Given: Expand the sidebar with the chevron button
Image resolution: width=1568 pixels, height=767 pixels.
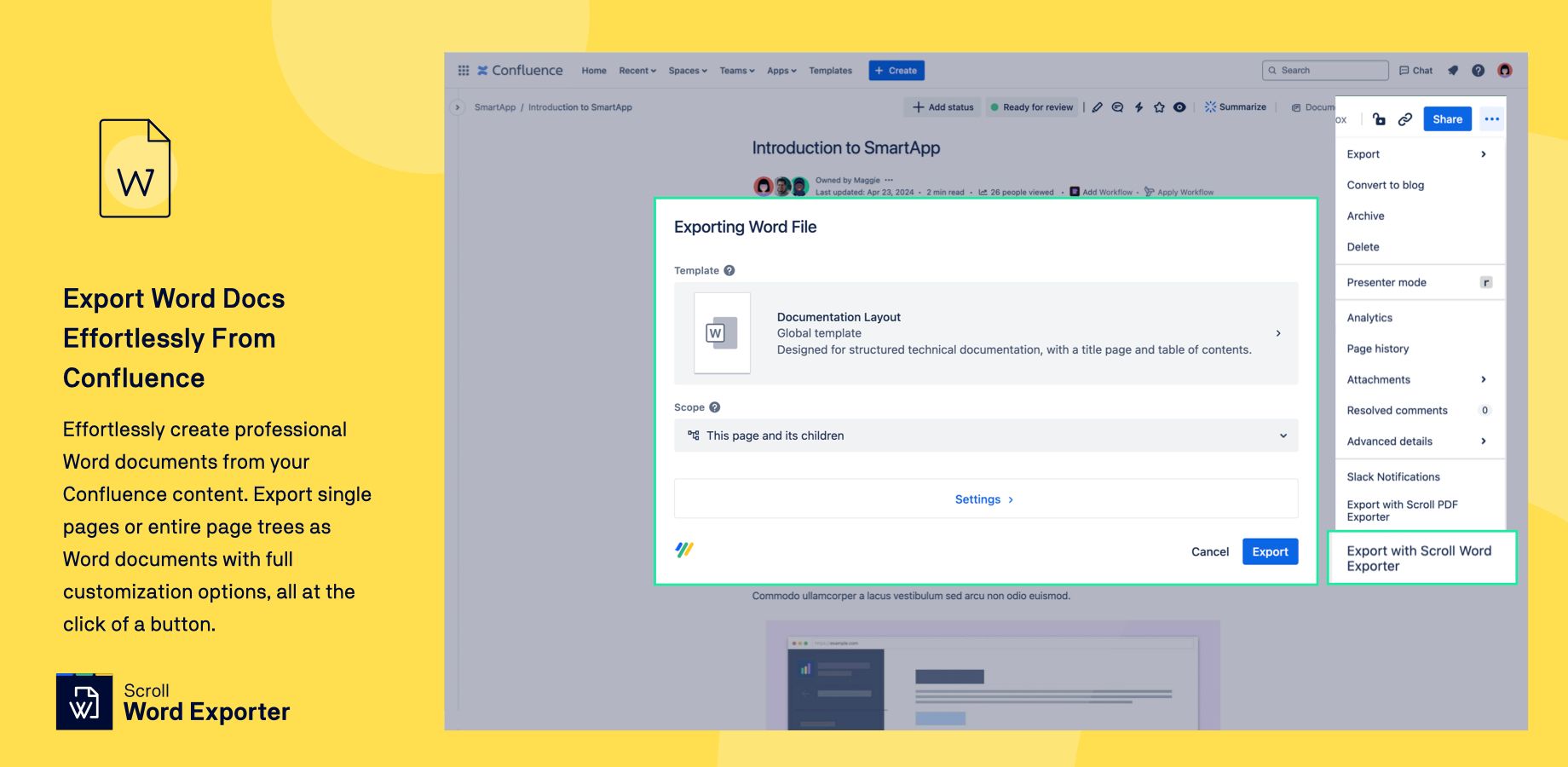Looking at the screenshot, I should (x=458, y=107).
